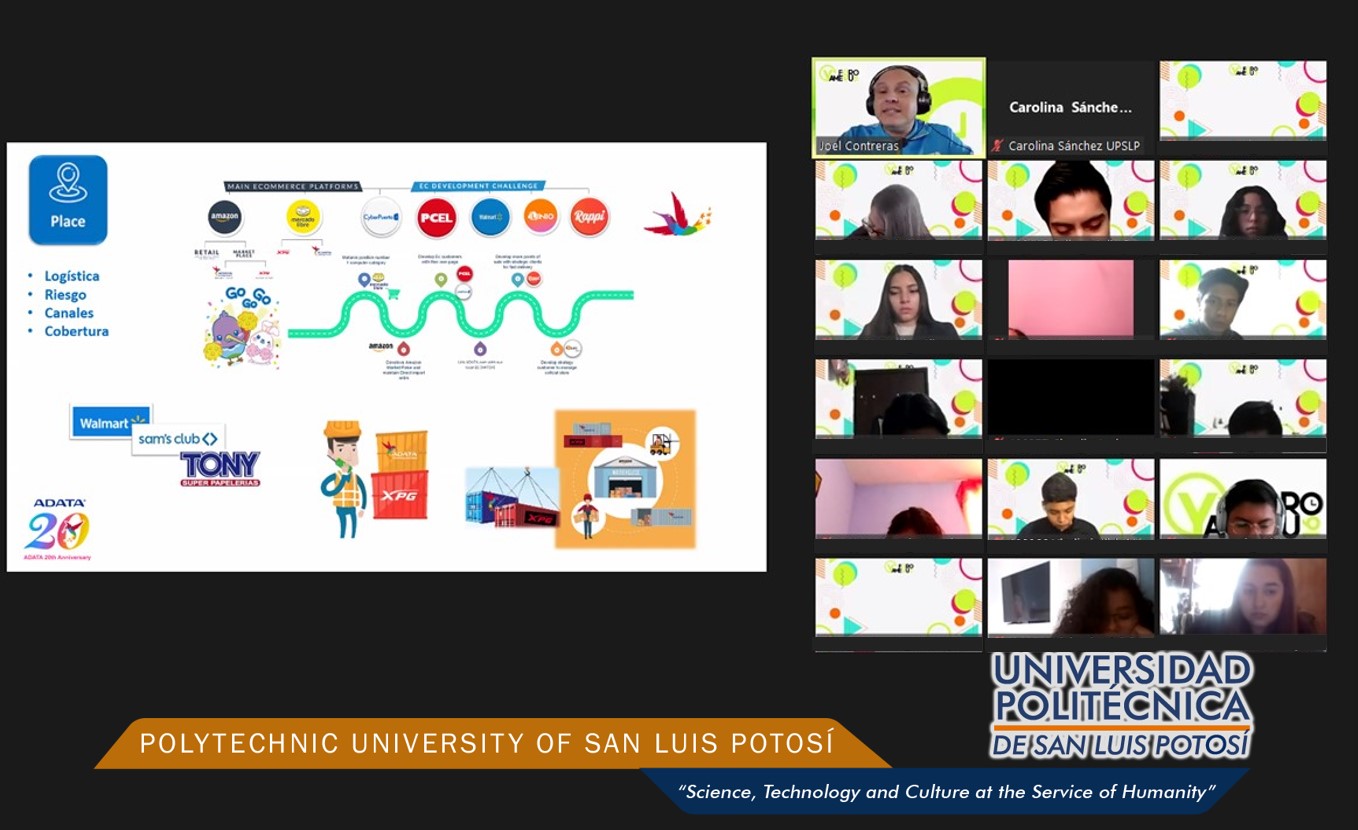1358x830 pixels.
Task: Select the 'Cobertura' bullet text
Action: click(x=77, y=331)
